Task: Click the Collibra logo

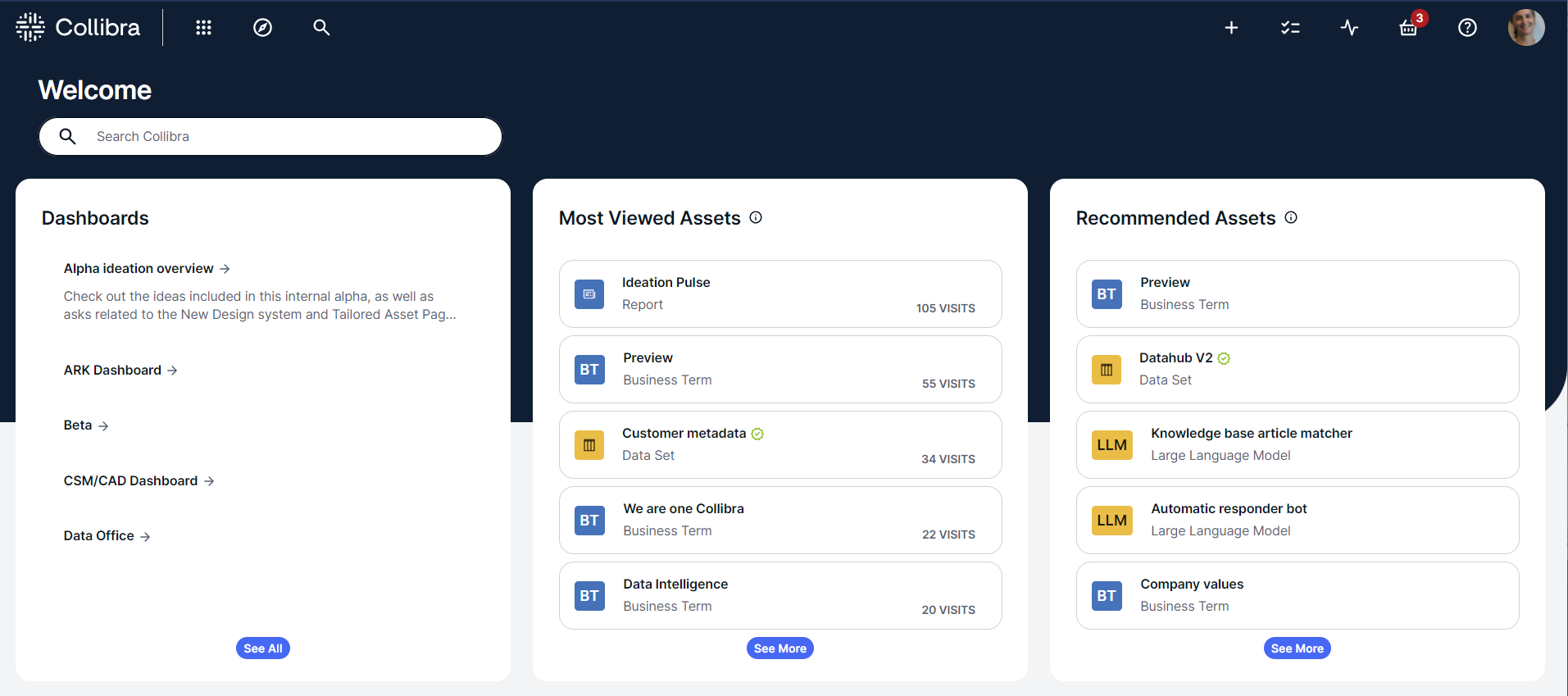Action: coord(79,28)
